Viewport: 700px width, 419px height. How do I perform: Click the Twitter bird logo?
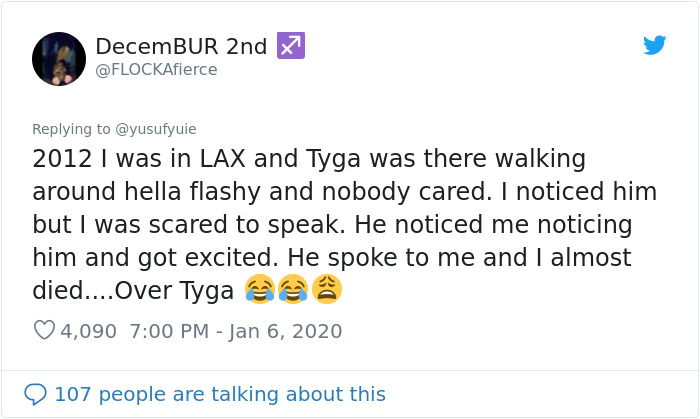[654, 45]
